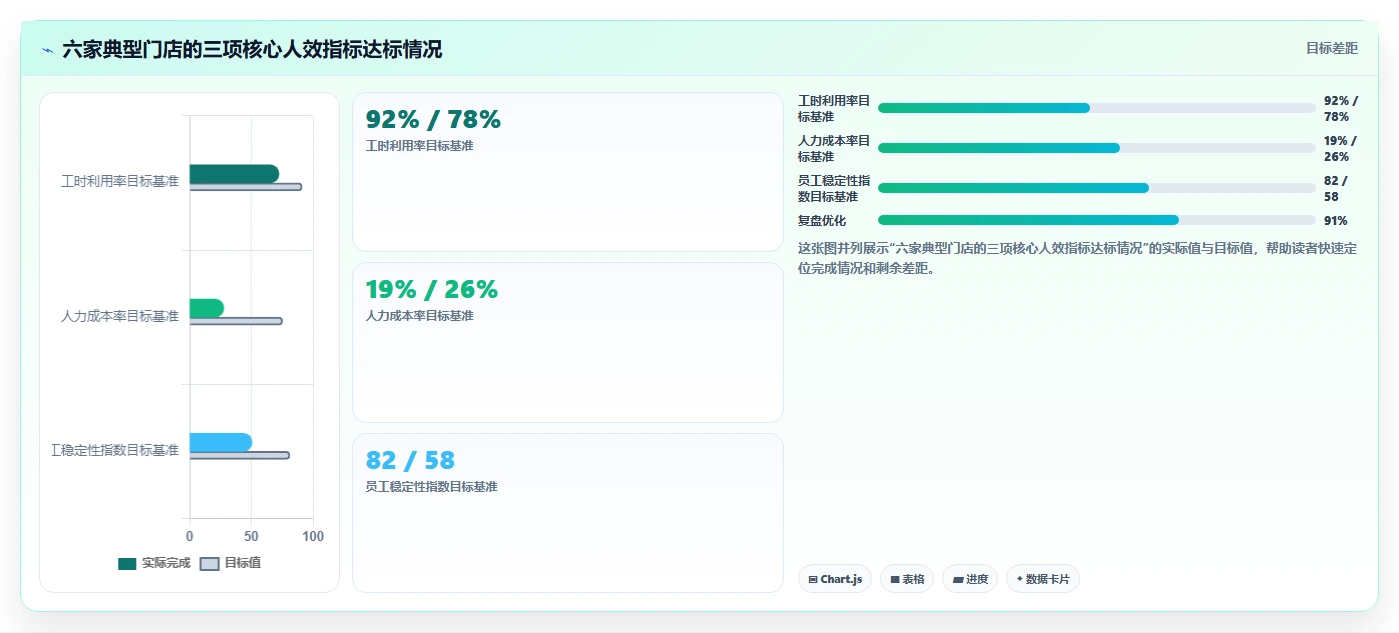The image size is (1399, 633).
Task: Click the 92% / 78% card value
Action: [x=433, y=120]
